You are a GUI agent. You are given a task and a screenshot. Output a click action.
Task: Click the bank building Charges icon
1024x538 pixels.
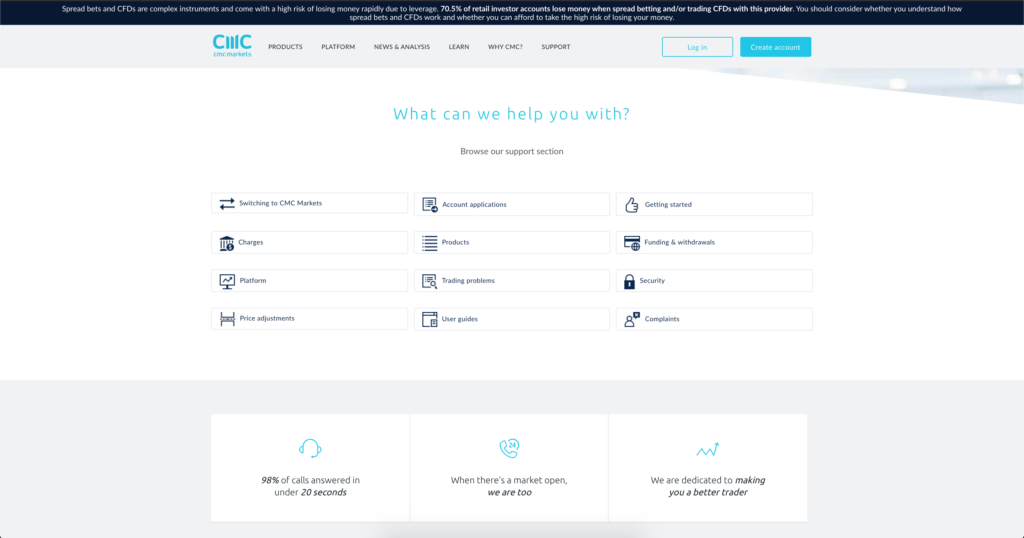(x=227, y=243)
